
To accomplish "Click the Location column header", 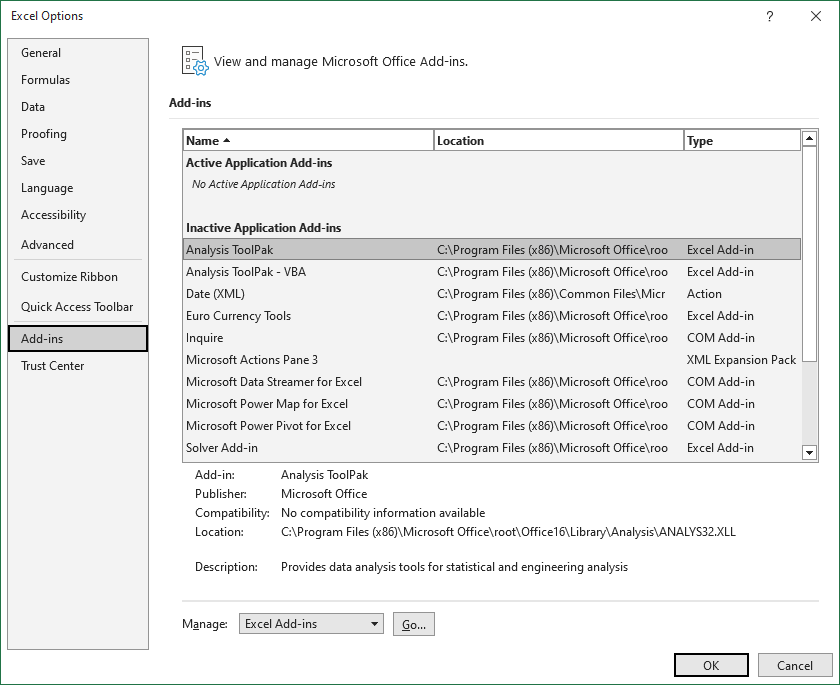I will click(558, 141).
